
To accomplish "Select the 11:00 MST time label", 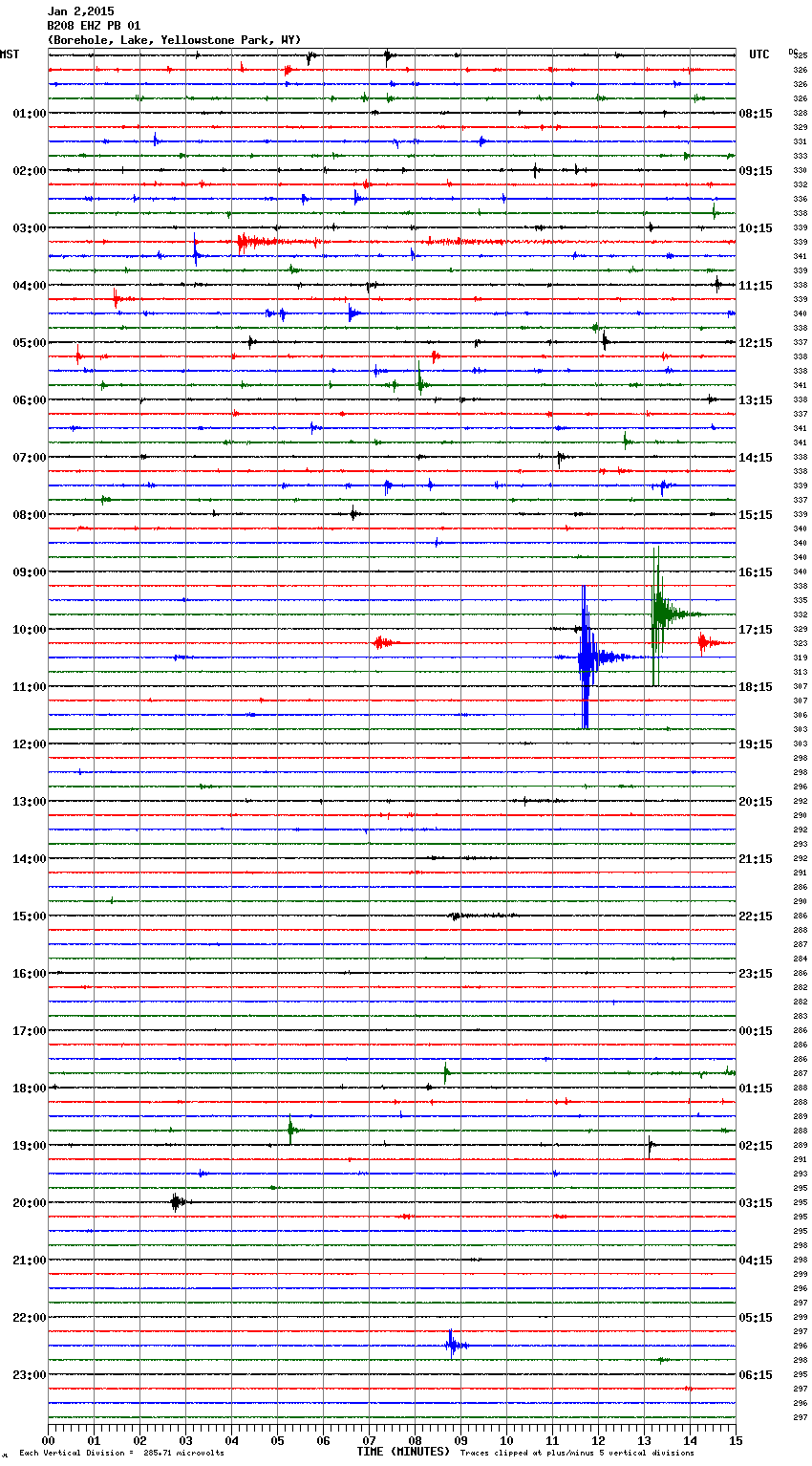I will tap(30, 687).
